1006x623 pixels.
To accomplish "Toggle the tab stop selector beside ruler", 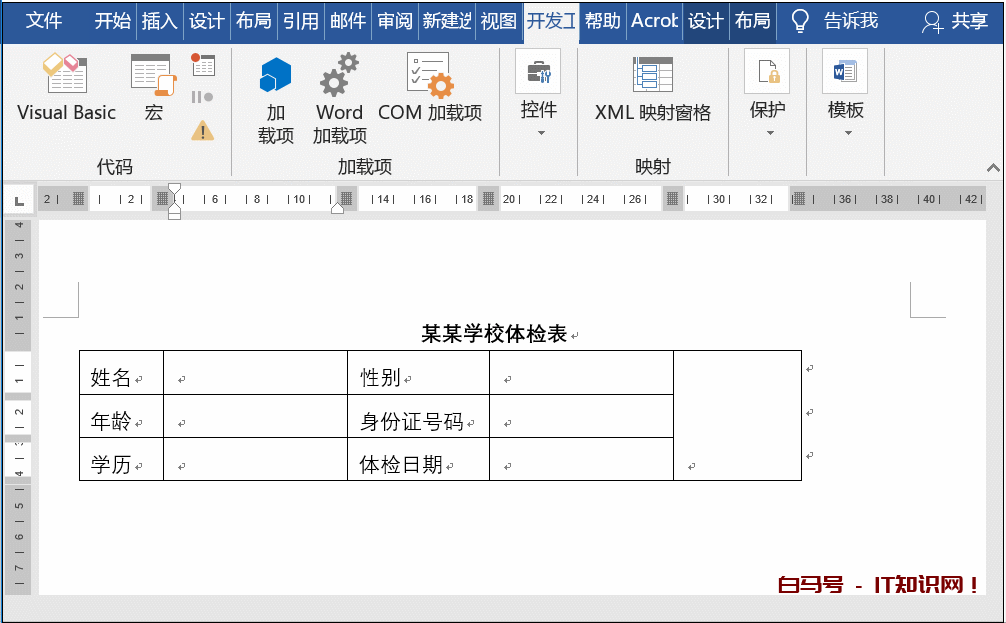I will tap(19, 201).
